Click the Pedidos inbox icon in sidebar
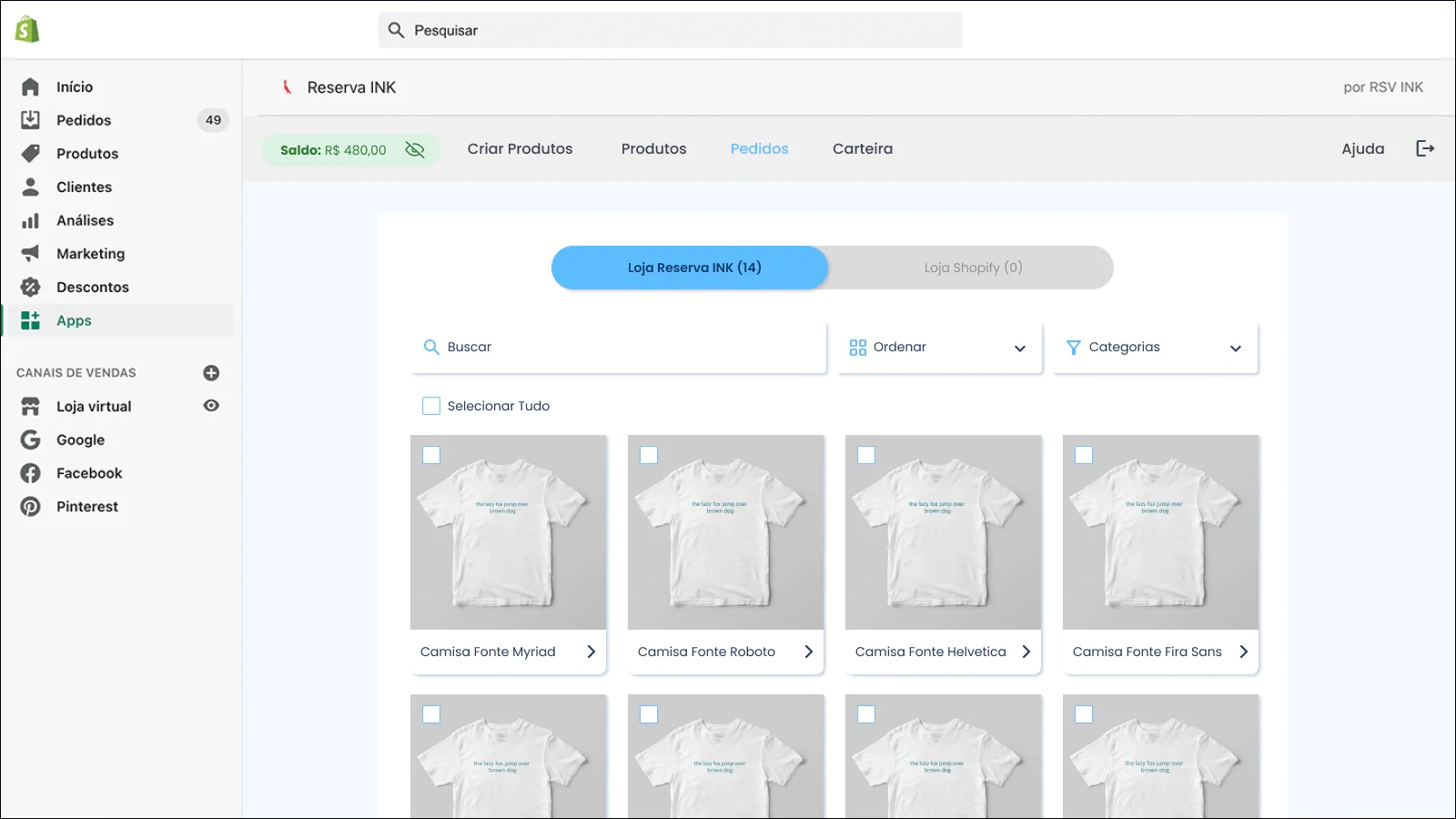Screen dimensions: 1456x819 pyautogui.click(x=30, y=120)
